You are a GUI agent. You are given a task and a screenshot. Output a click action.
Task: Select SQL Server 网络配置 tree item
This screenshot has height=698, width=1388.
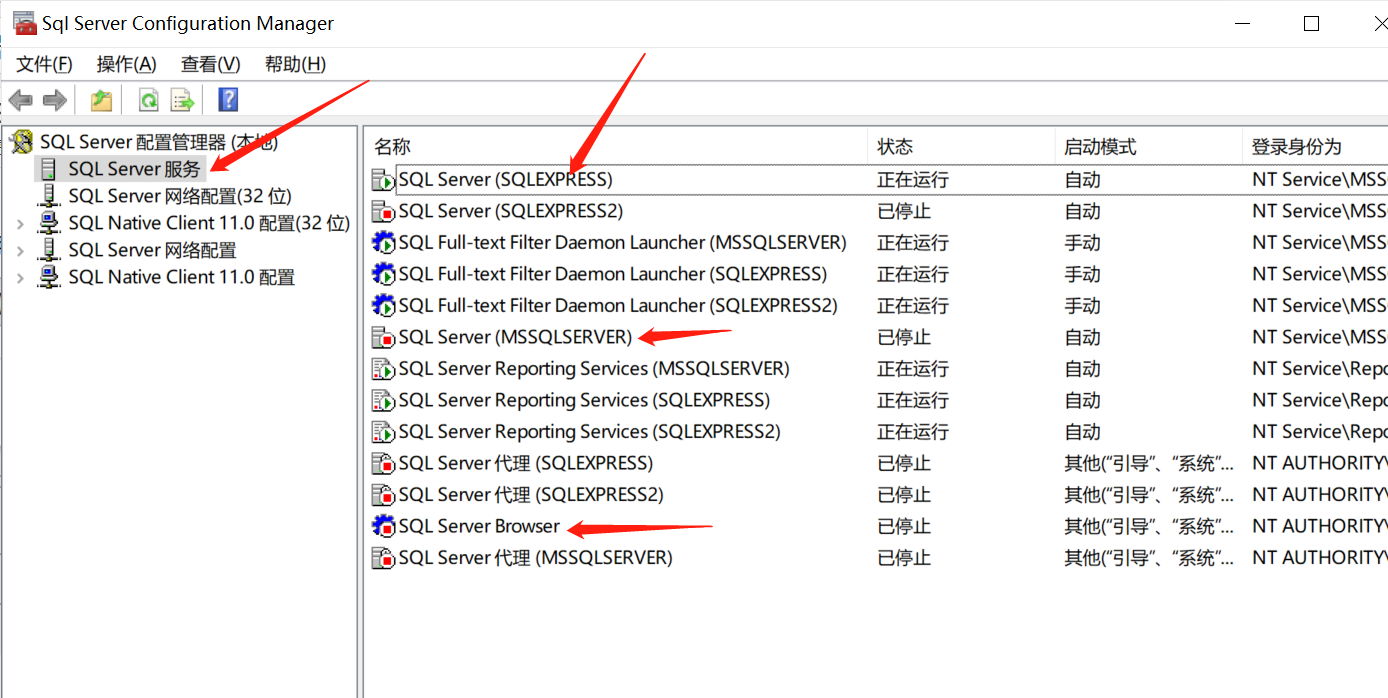tap(152, 250)
